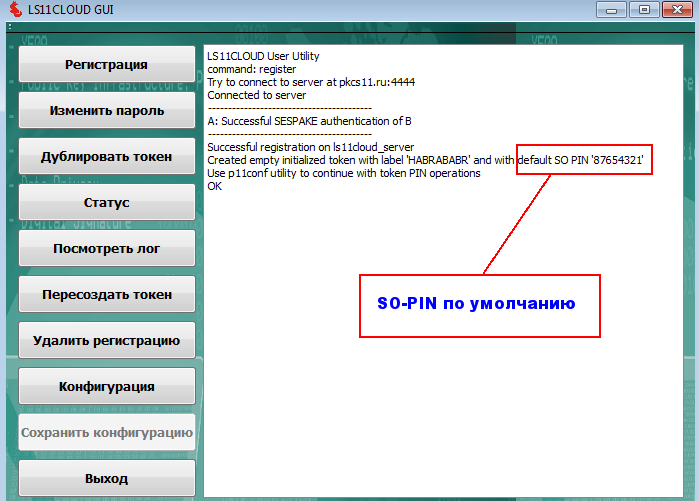Minimize the LS11CLOUD GUI window
The image size is (699, 501).
(611, 9)
